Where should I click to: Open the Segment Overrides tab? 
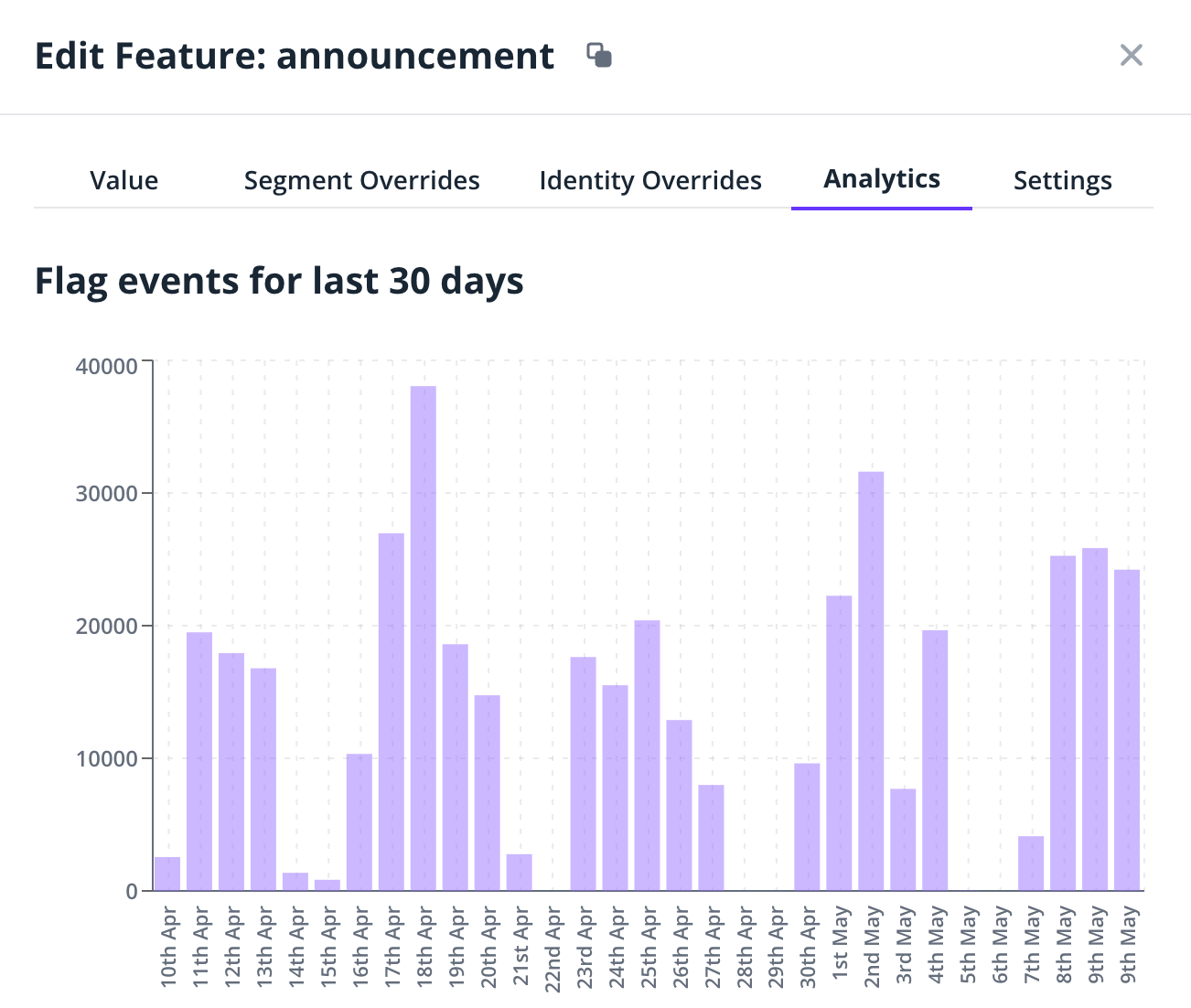coord(361,180)
